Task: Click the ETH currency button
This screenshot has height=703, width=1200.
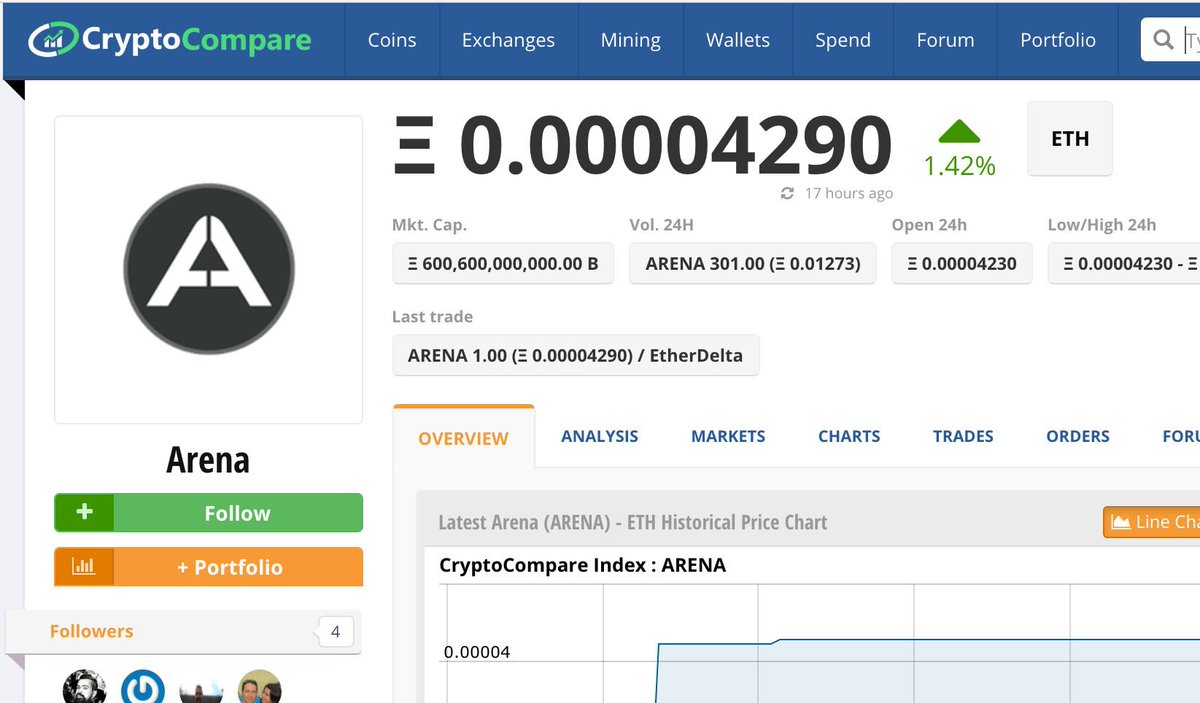Action: point(1070,139)
